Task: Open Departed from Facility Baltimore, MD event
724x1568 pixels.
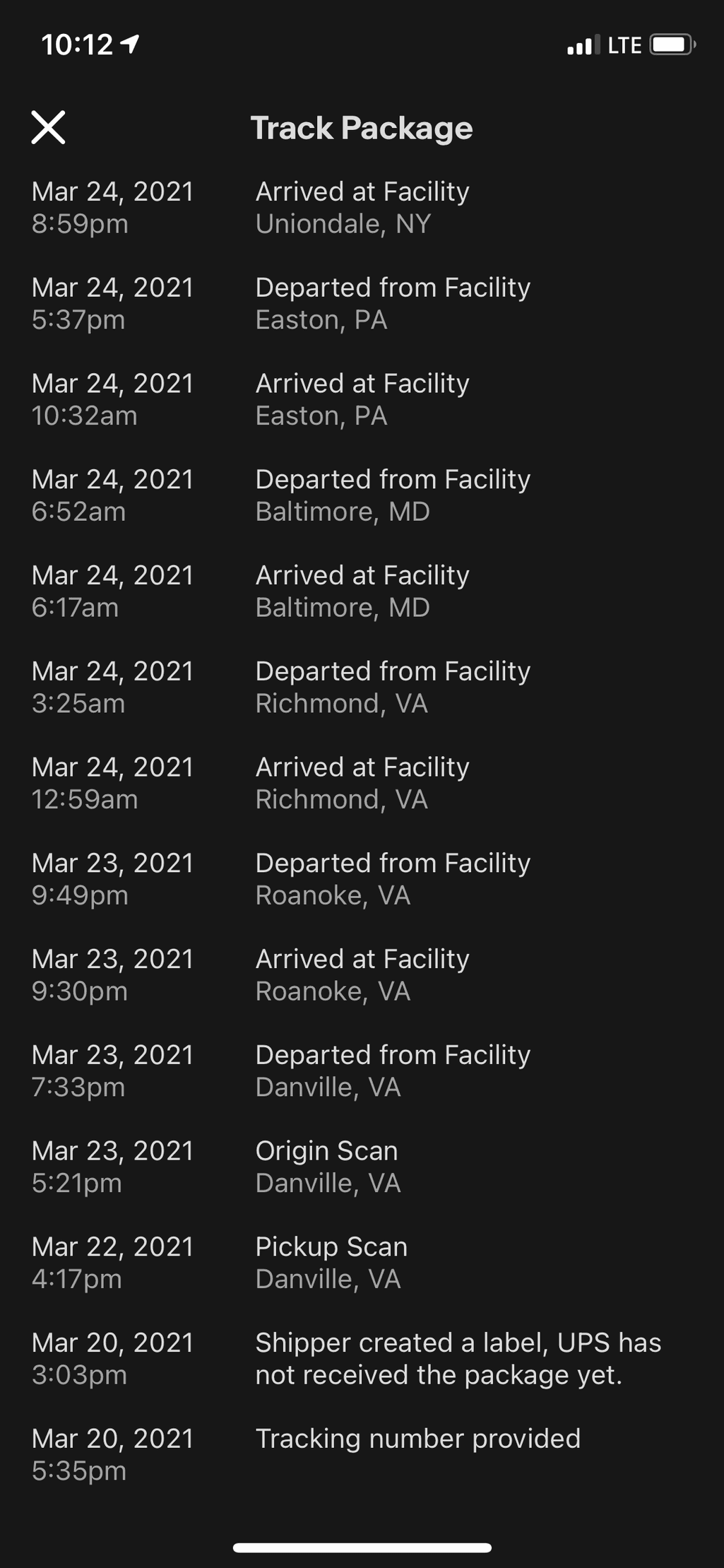Action: [x=362, y=495]
